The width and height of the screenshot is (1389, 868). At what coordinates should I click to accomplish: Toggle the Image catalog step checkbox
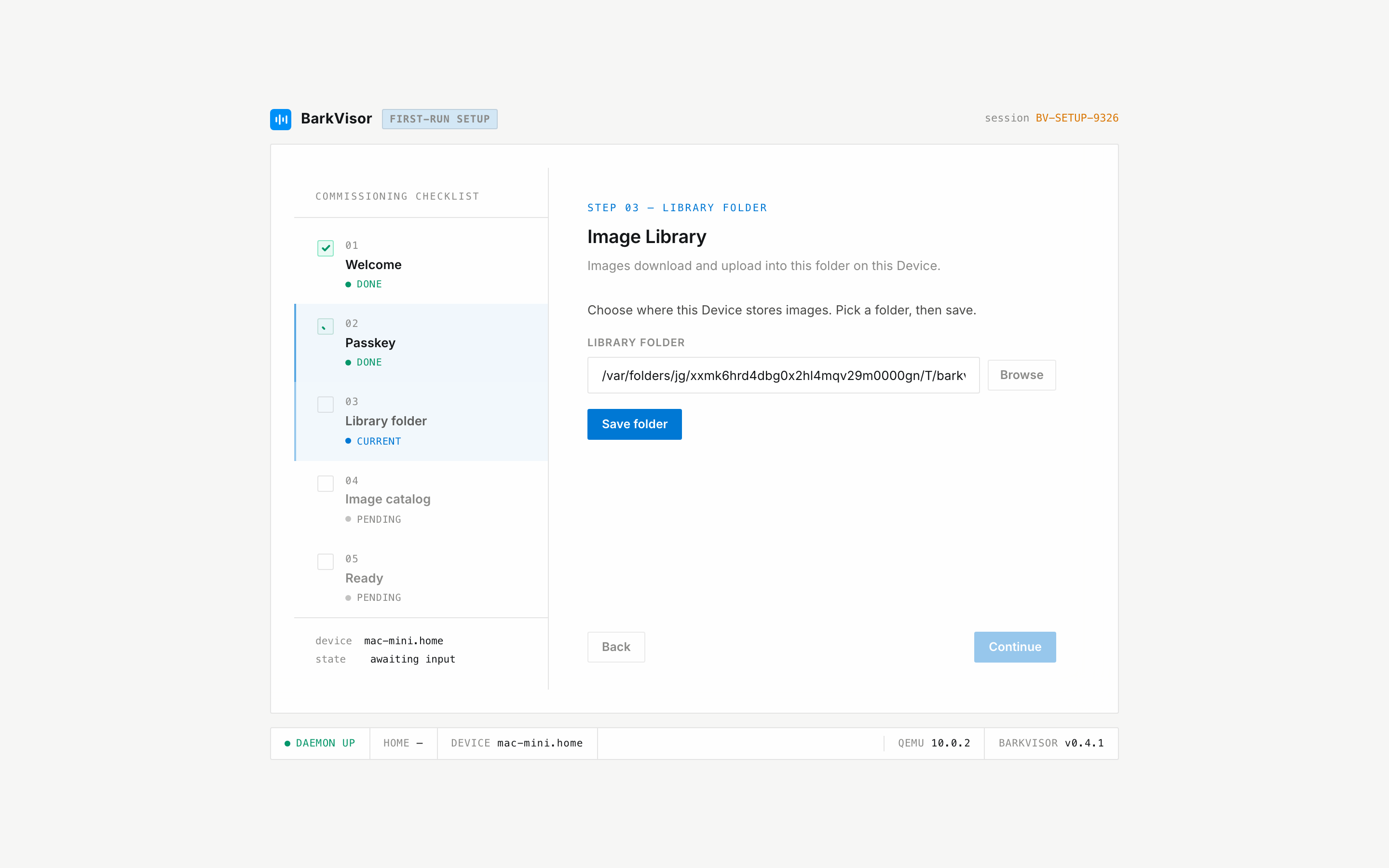coord(326,483)
